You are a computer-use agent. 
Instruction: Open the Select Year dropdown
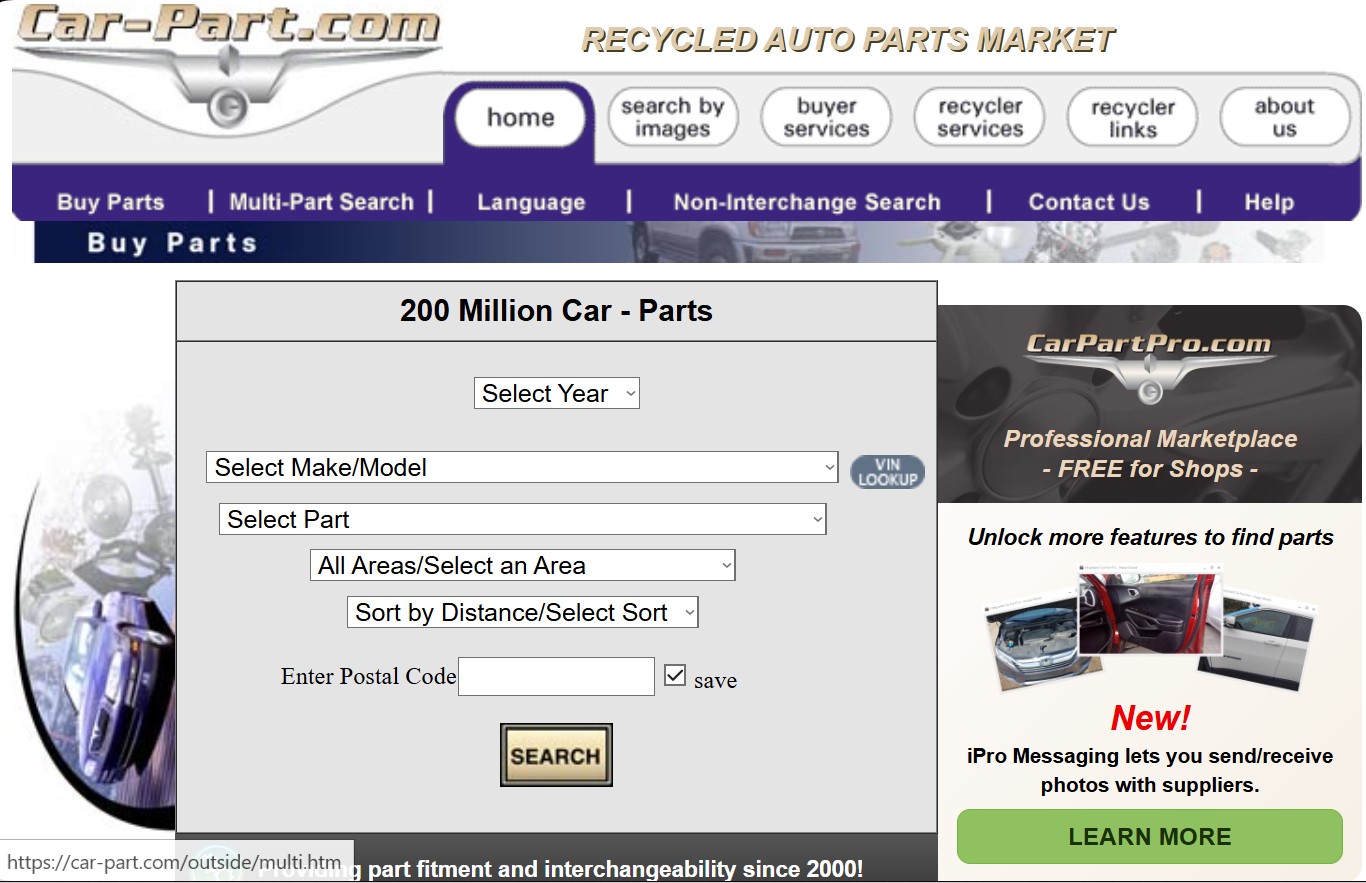556,393
